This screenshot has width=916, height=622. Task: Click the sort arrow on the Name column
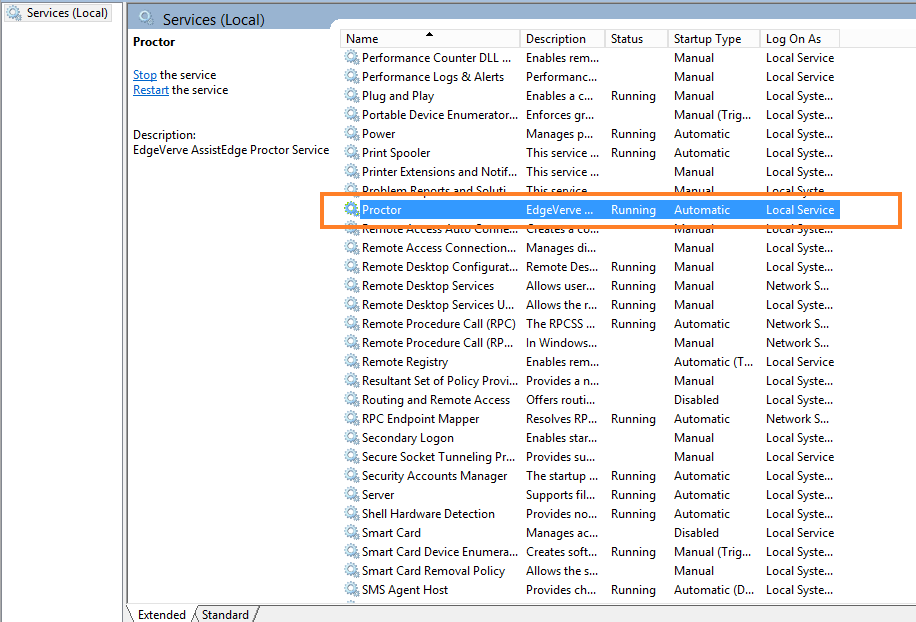(x=430, y=38)
